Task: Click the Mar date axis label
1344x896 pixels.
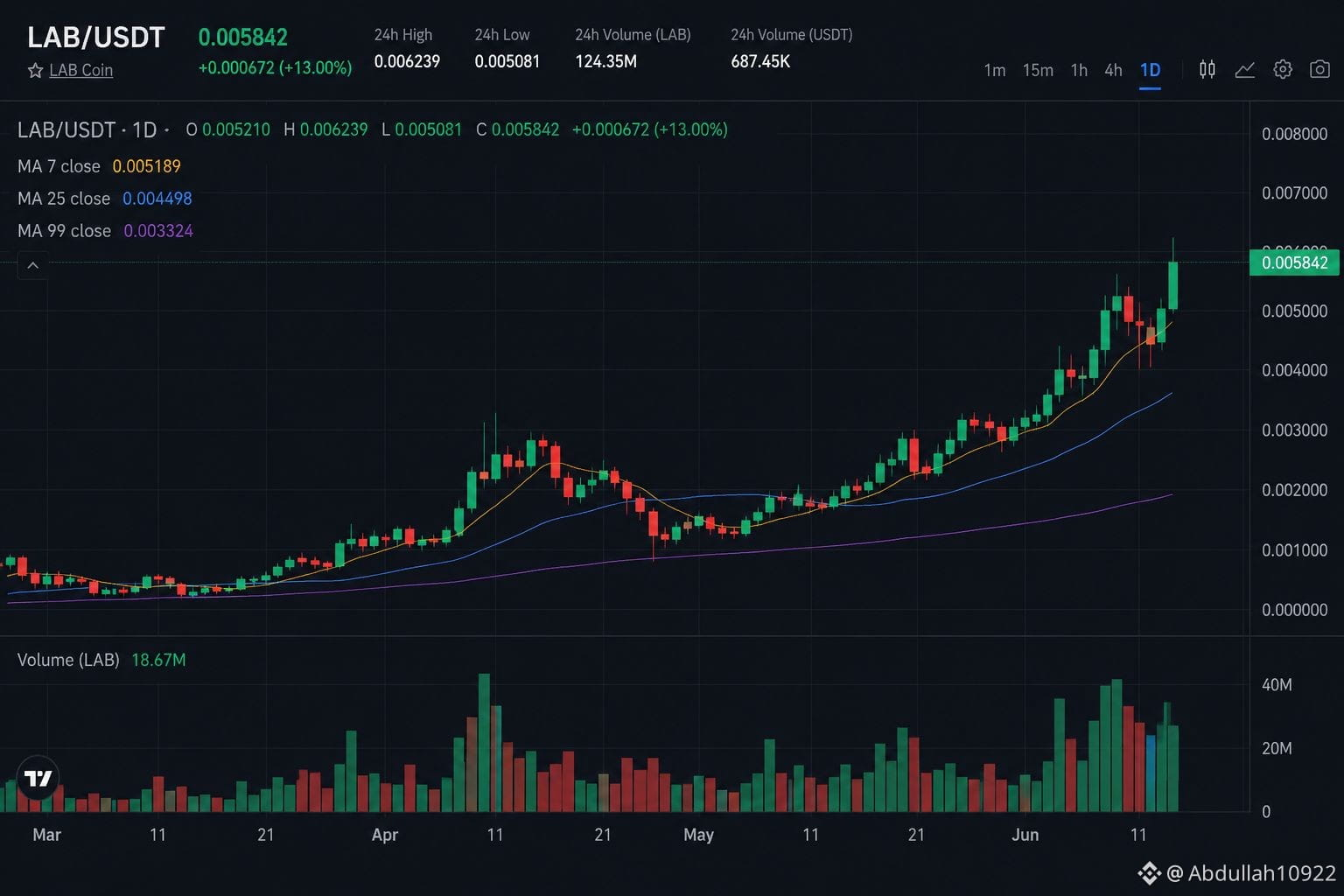Action: [46, 835]
